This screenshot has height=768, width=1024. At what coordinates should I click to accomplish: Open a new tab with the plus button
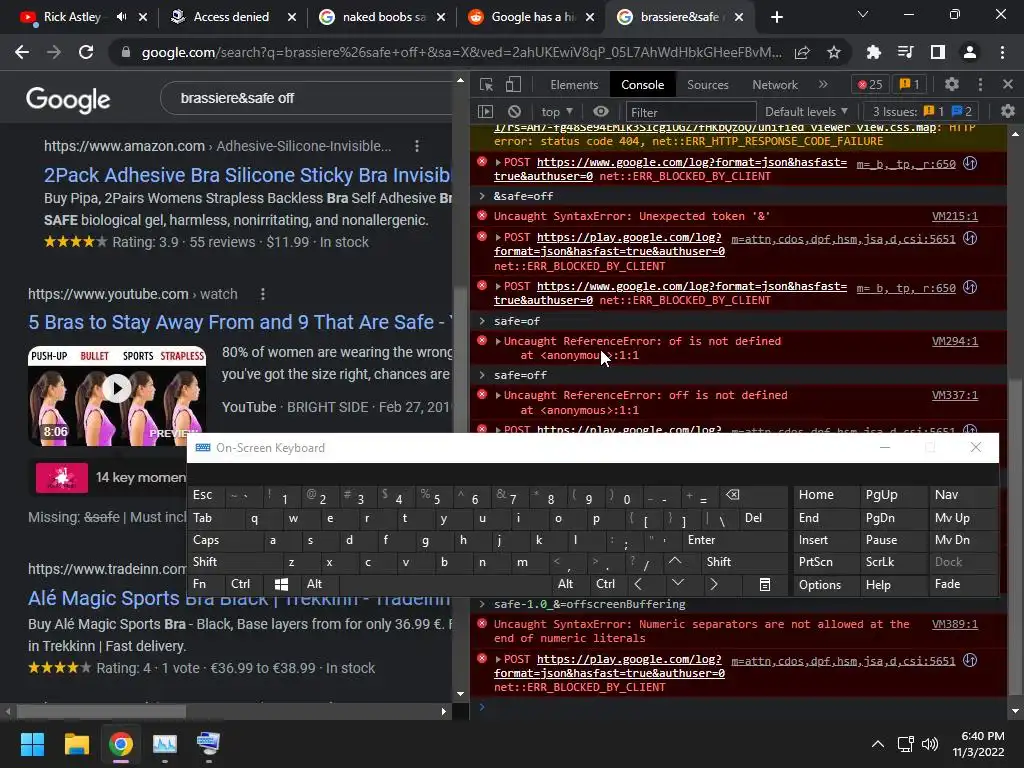pyautogui.click(x=776, y=17)
